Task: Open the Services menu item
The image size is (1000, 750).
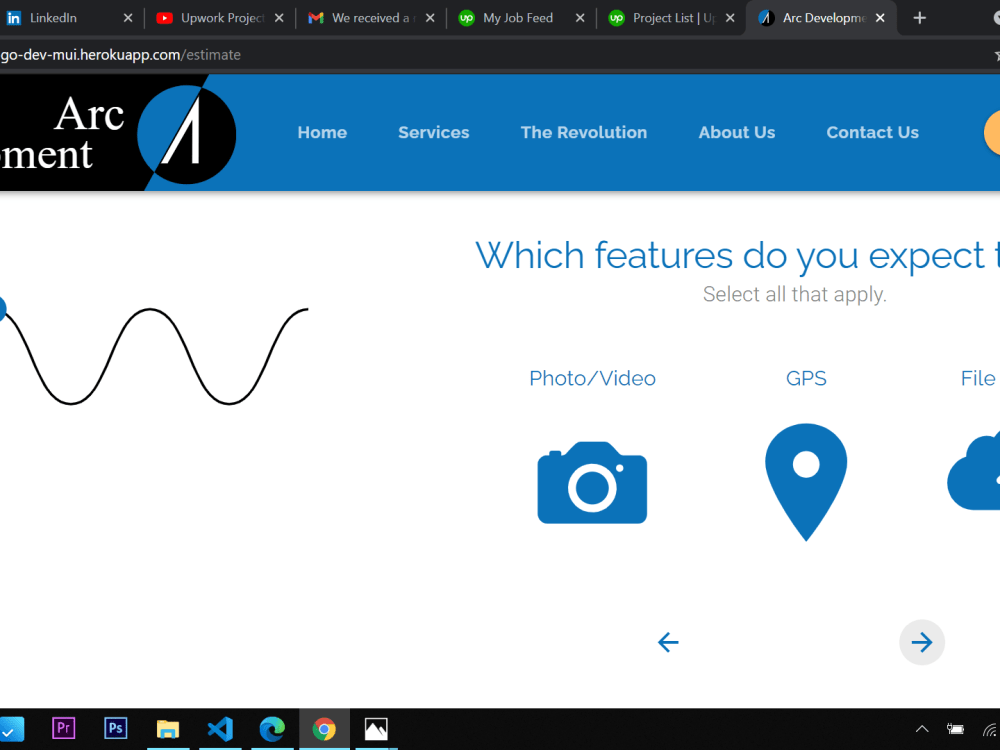Action: tap(434, 132)
